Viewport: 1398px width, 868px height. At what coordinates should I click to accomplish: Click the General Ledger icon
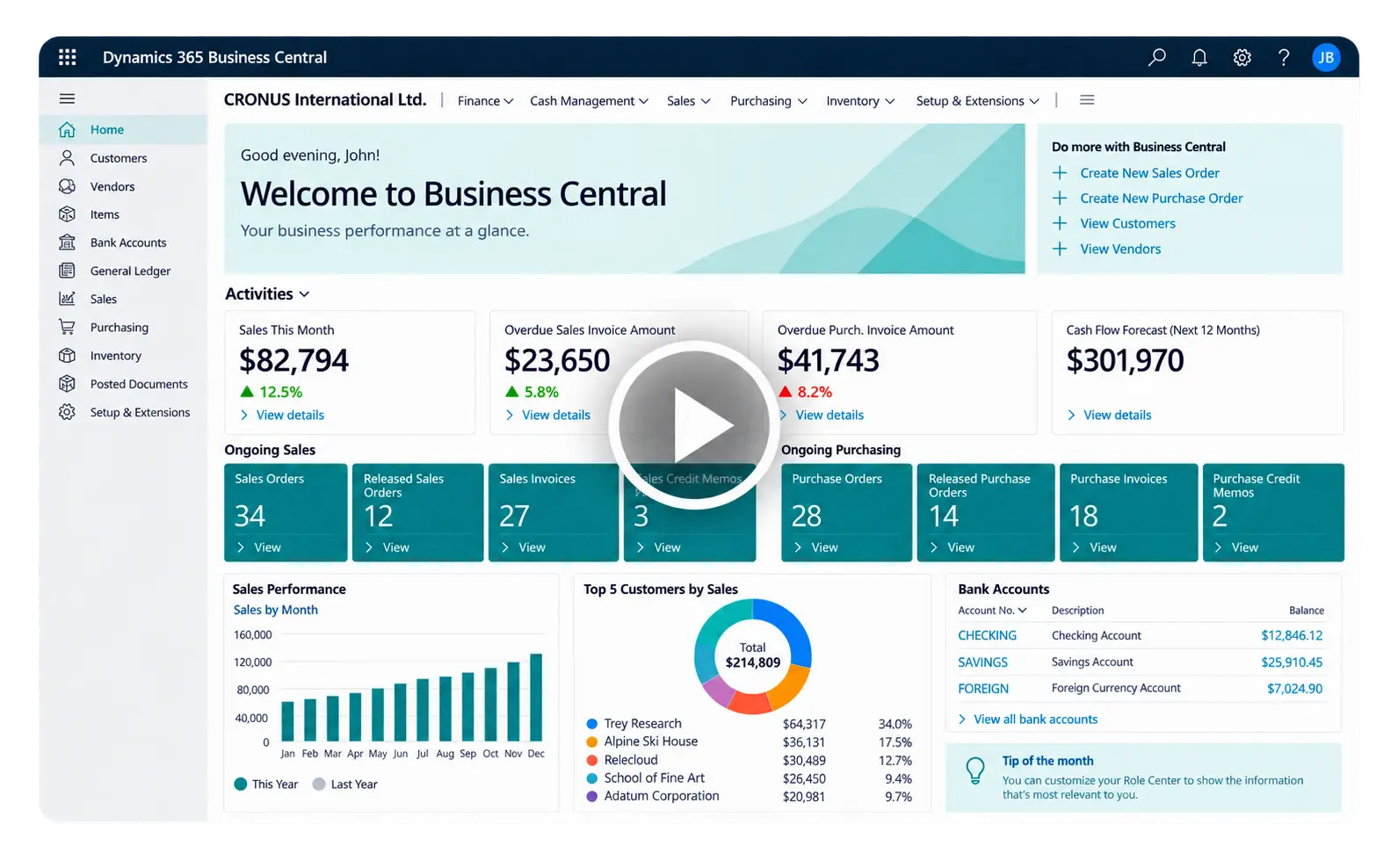[67, 271]
